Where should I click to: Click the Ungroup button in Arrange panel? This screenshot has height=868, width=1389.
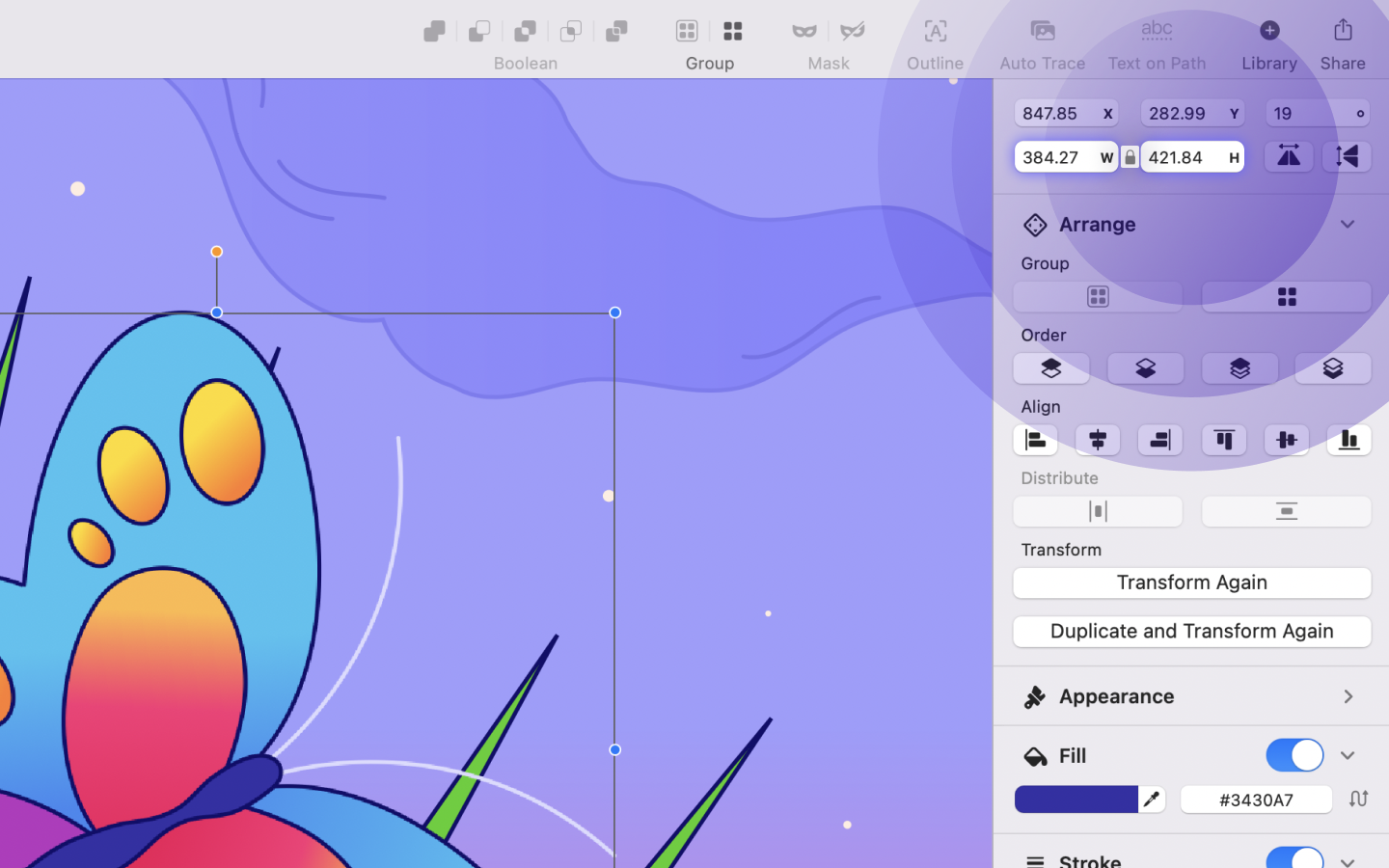pyautogui.click(x=1287, y=297)
